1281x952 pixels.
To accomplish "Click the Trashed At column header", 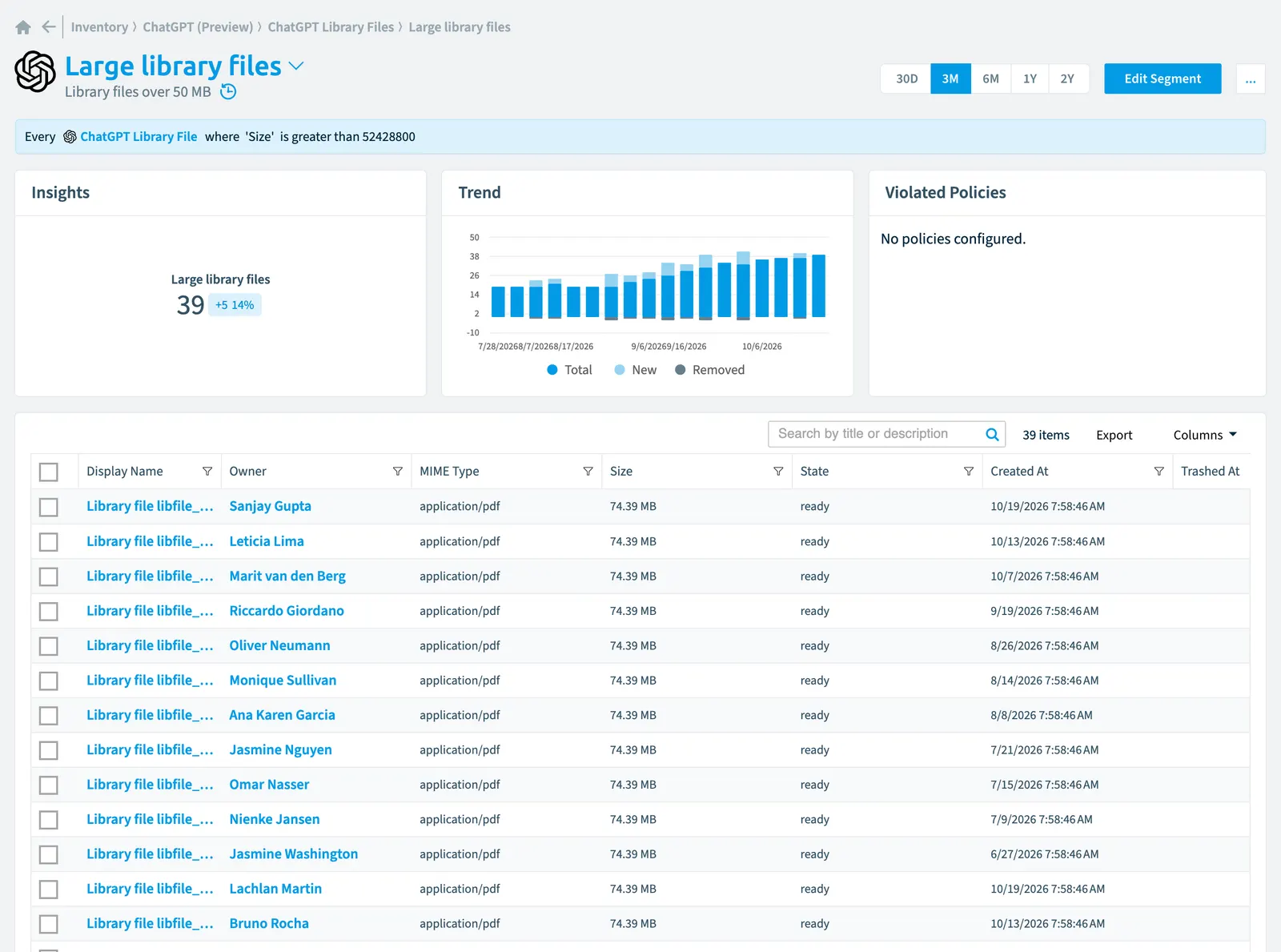I will point(1210,472).
